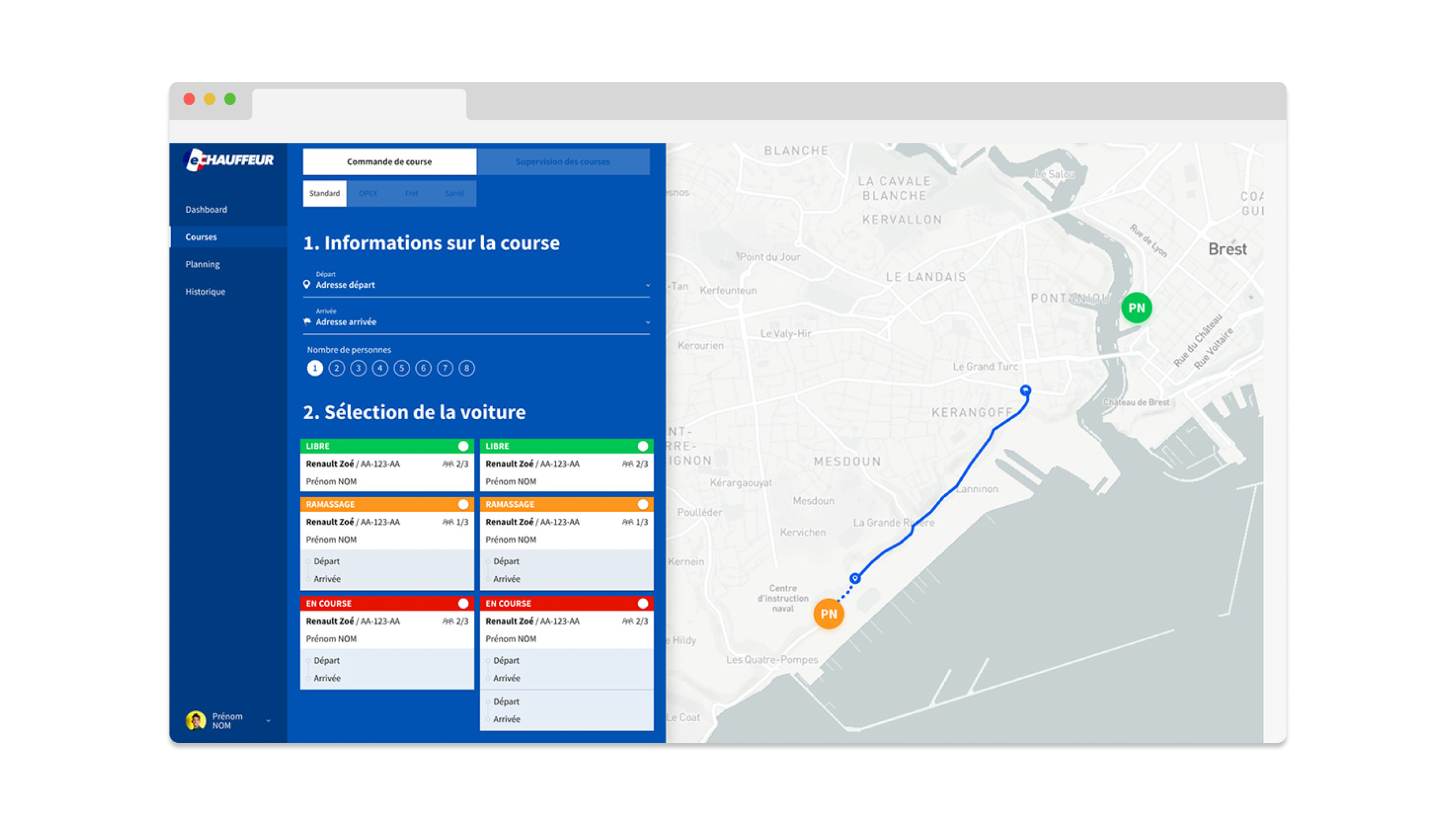Click the orange PN map marker

828,614
